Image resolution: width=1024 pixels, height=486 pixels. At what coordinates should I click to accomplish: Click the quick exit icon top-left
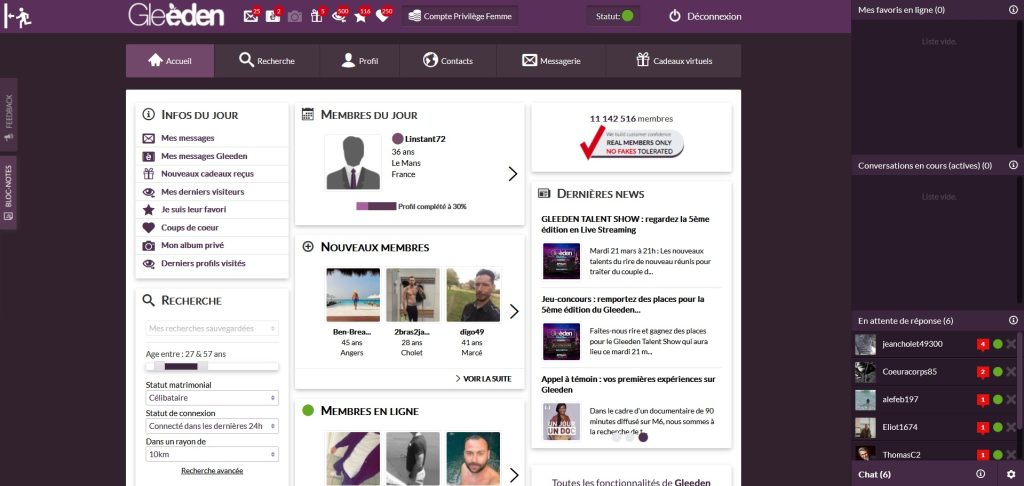click(17, 17)
